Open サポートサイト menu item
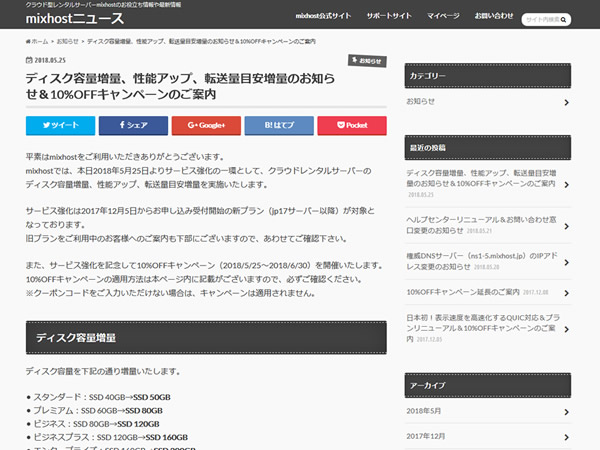 [x=389, y=16]
